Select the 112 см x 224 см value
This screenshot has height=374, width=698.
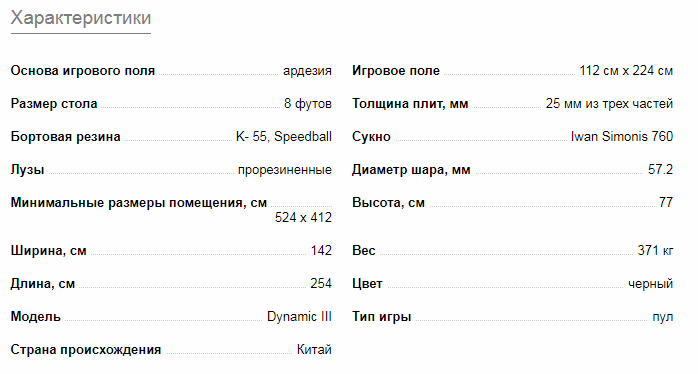coord(626,71)
